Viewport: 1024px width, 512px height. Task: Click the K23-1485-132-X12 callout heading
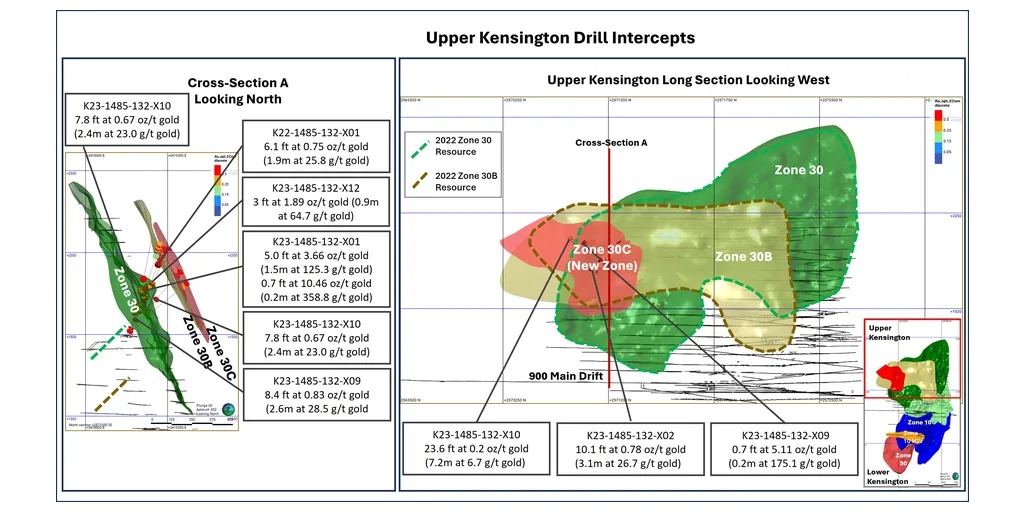coord(315,188)
